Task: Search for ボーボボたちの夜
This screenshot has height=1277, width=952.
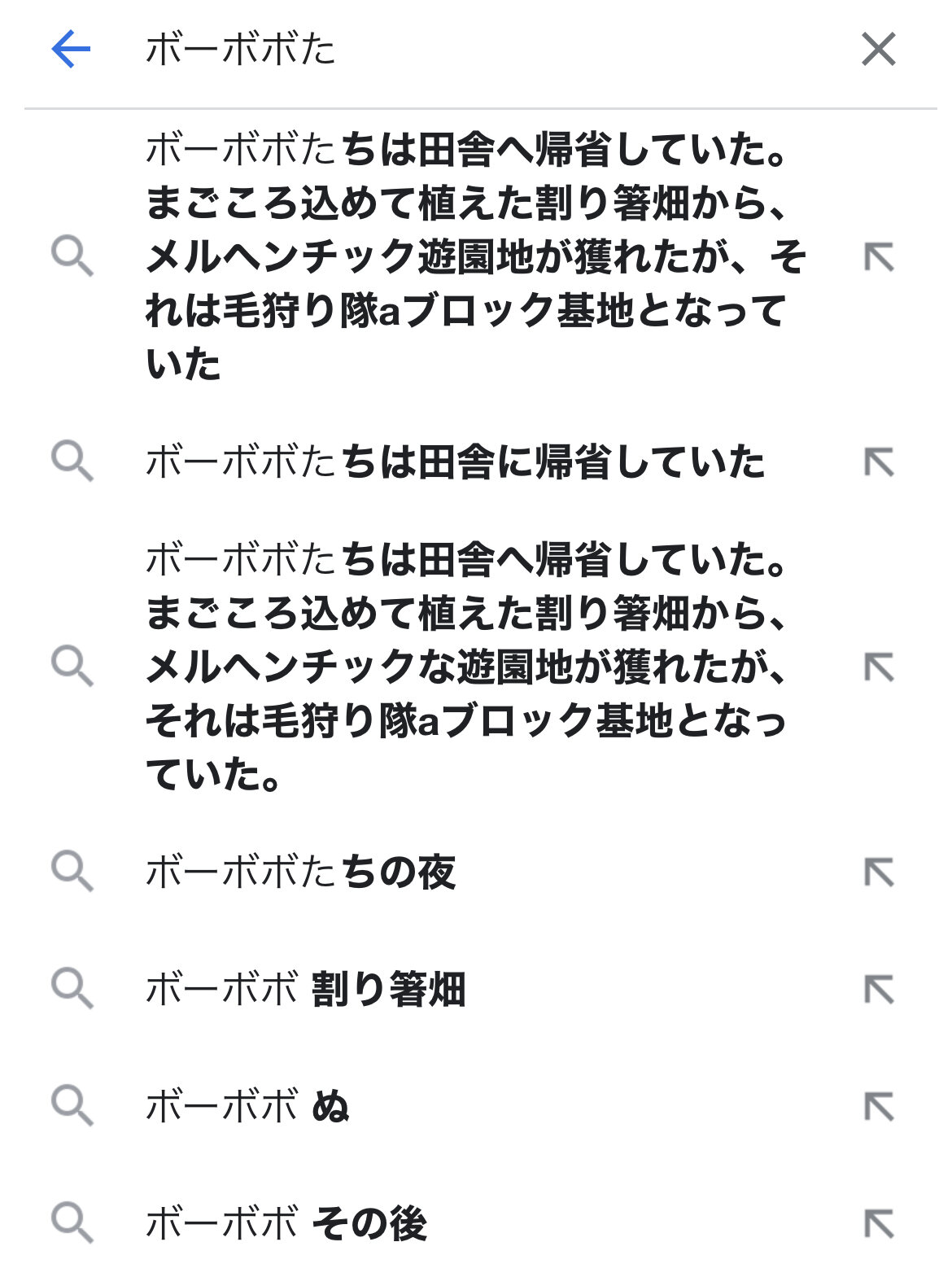Action: pos(301,872)
